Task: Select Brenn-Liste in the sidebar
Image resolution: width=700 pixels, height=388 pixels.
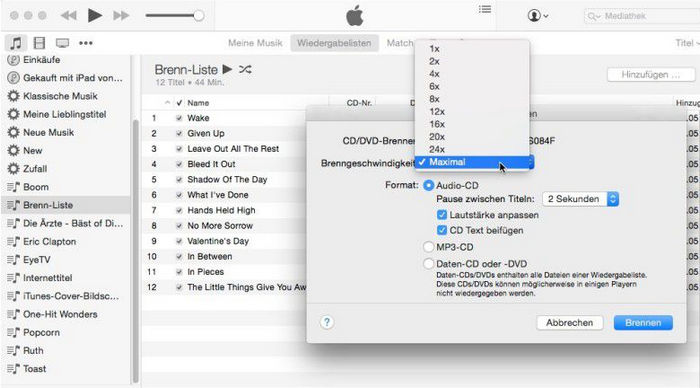Action: [65, 205]
